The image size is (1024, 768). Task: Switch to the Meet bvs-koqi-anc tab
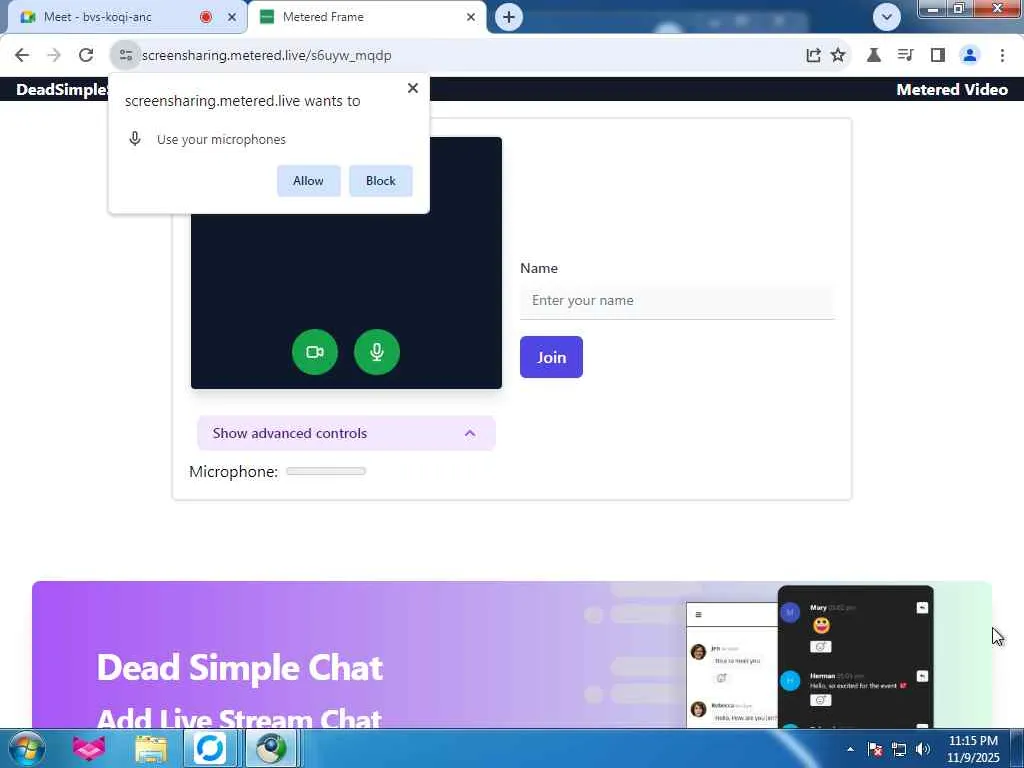pyautogui.click(x=122, y=17)
